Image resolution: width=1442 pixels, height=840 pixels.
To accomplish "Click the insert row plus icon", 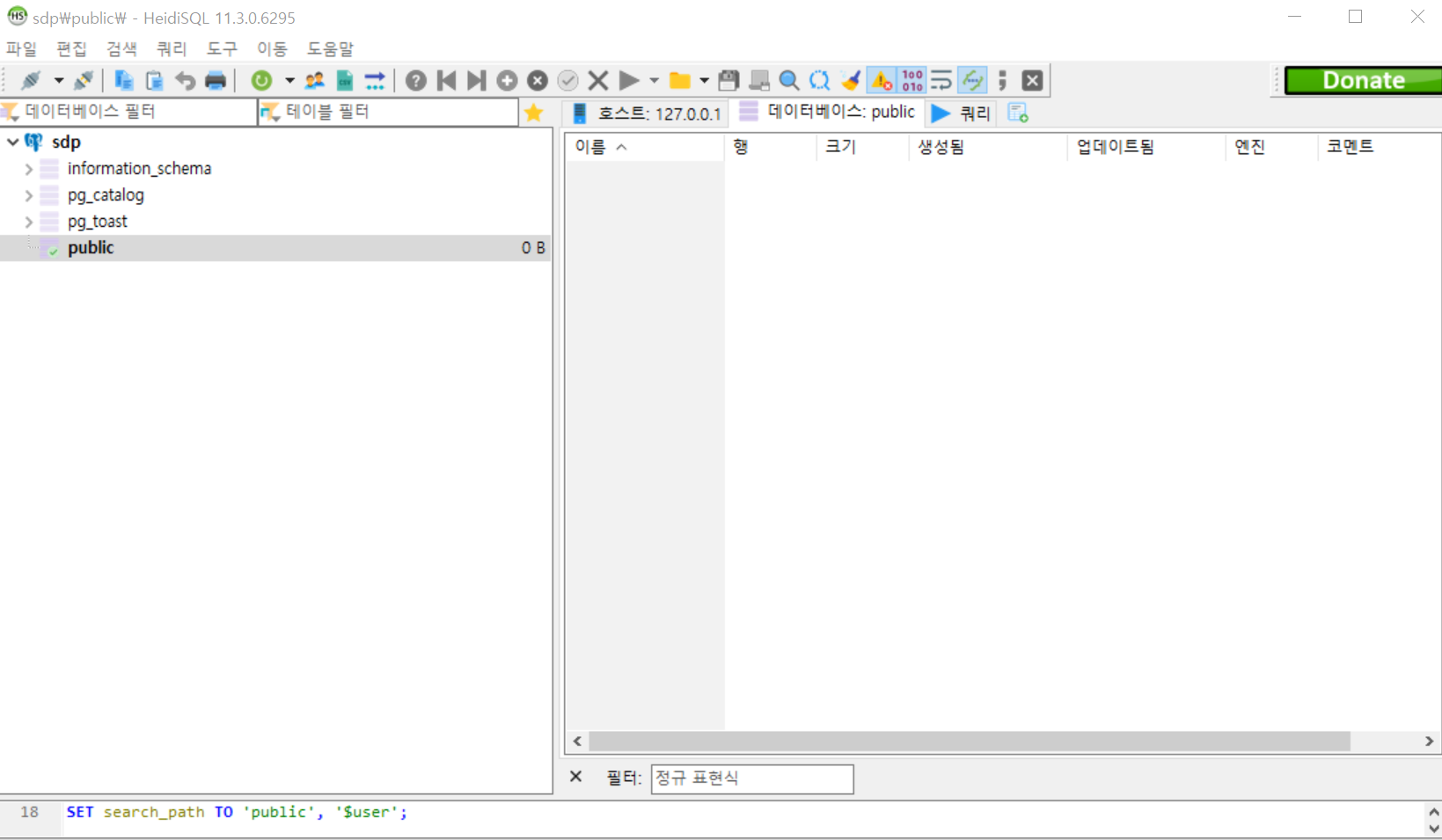I will tap(507, 81).
